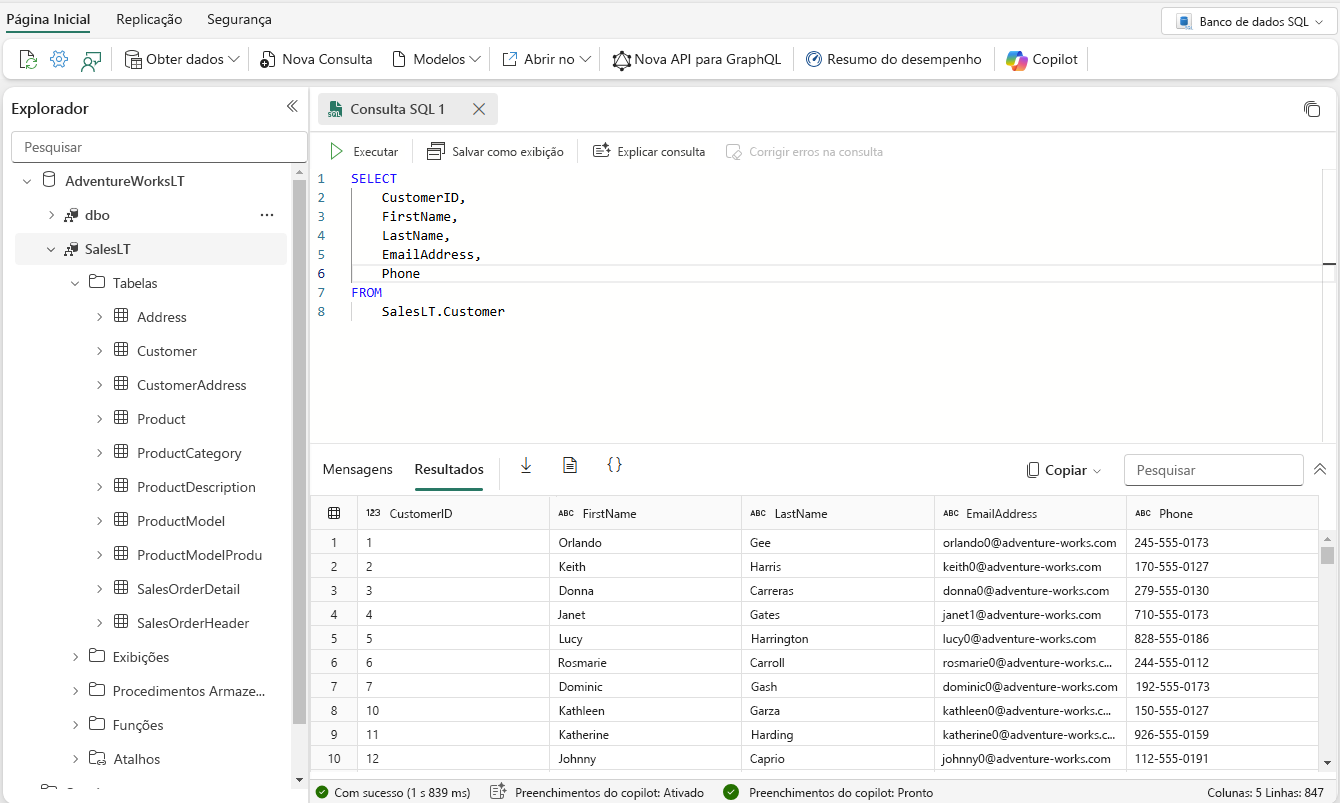Click Explicar consulta
This screenshot has height=803, width=1340.
[649, 152]
